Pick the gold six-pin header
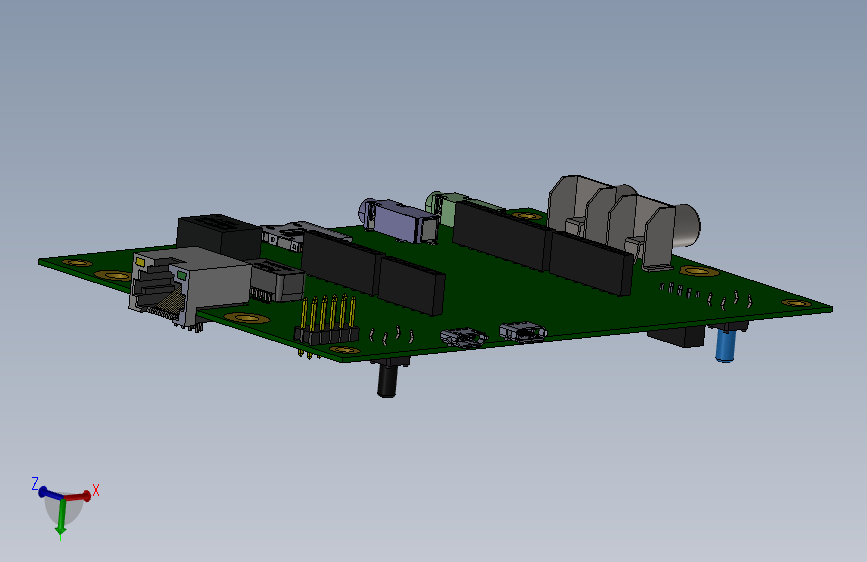The height and width of the screenshot is (562, 867). tap(326, 321)
